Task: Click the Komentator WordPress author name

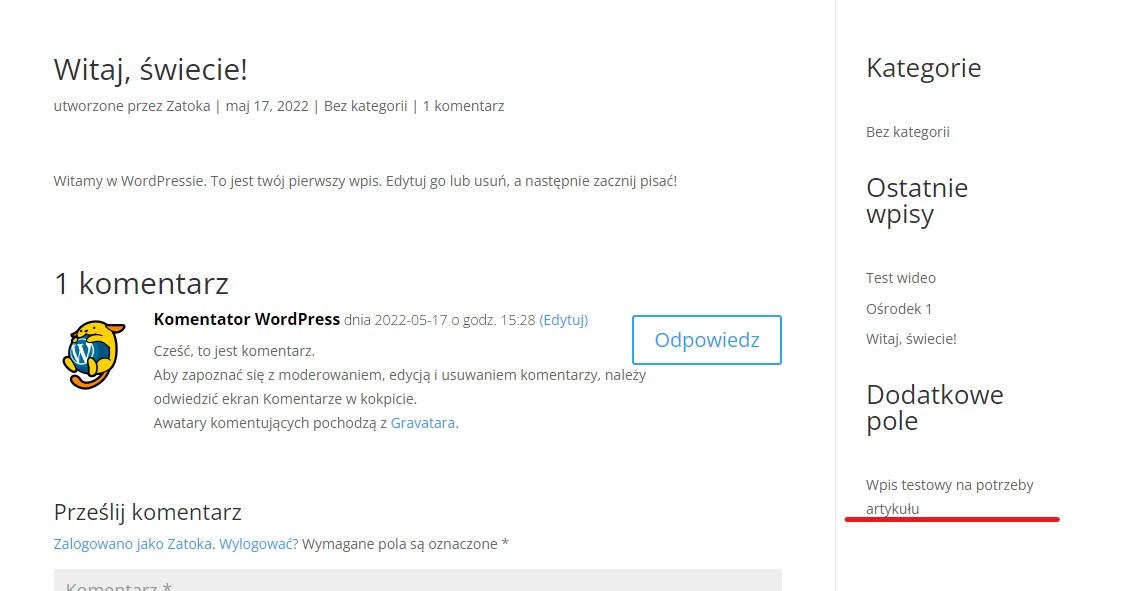Action: pos(247,319)
